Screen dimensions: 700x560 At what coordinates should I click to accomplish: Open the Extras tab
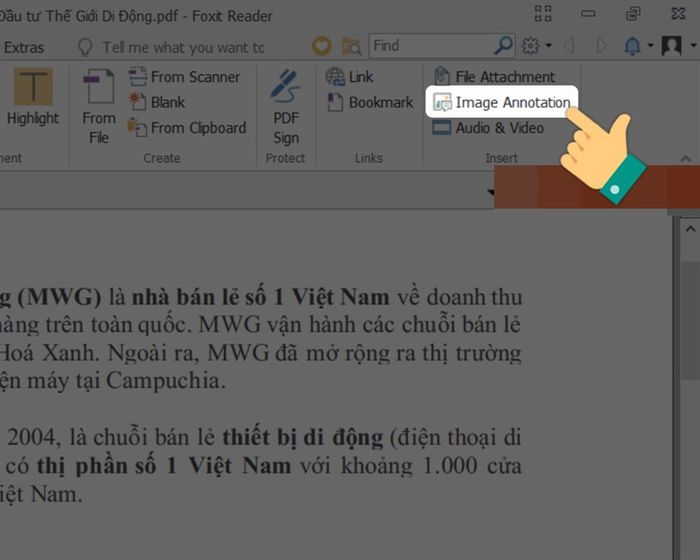[x=23, y=47]
